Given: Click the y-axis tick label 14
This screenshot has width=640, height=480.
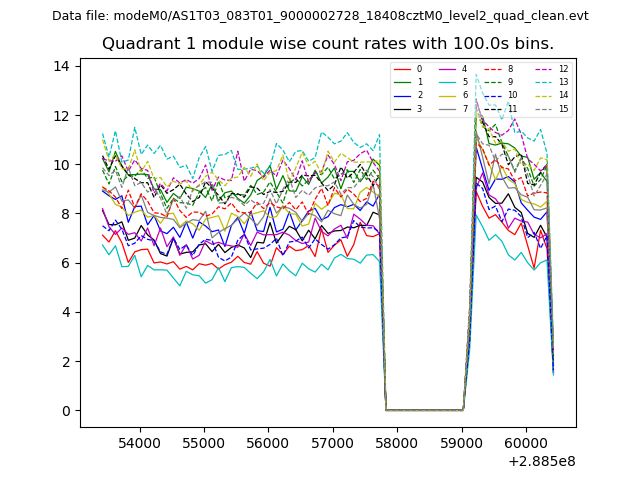Looking at the screenshot, I should 62,67.
